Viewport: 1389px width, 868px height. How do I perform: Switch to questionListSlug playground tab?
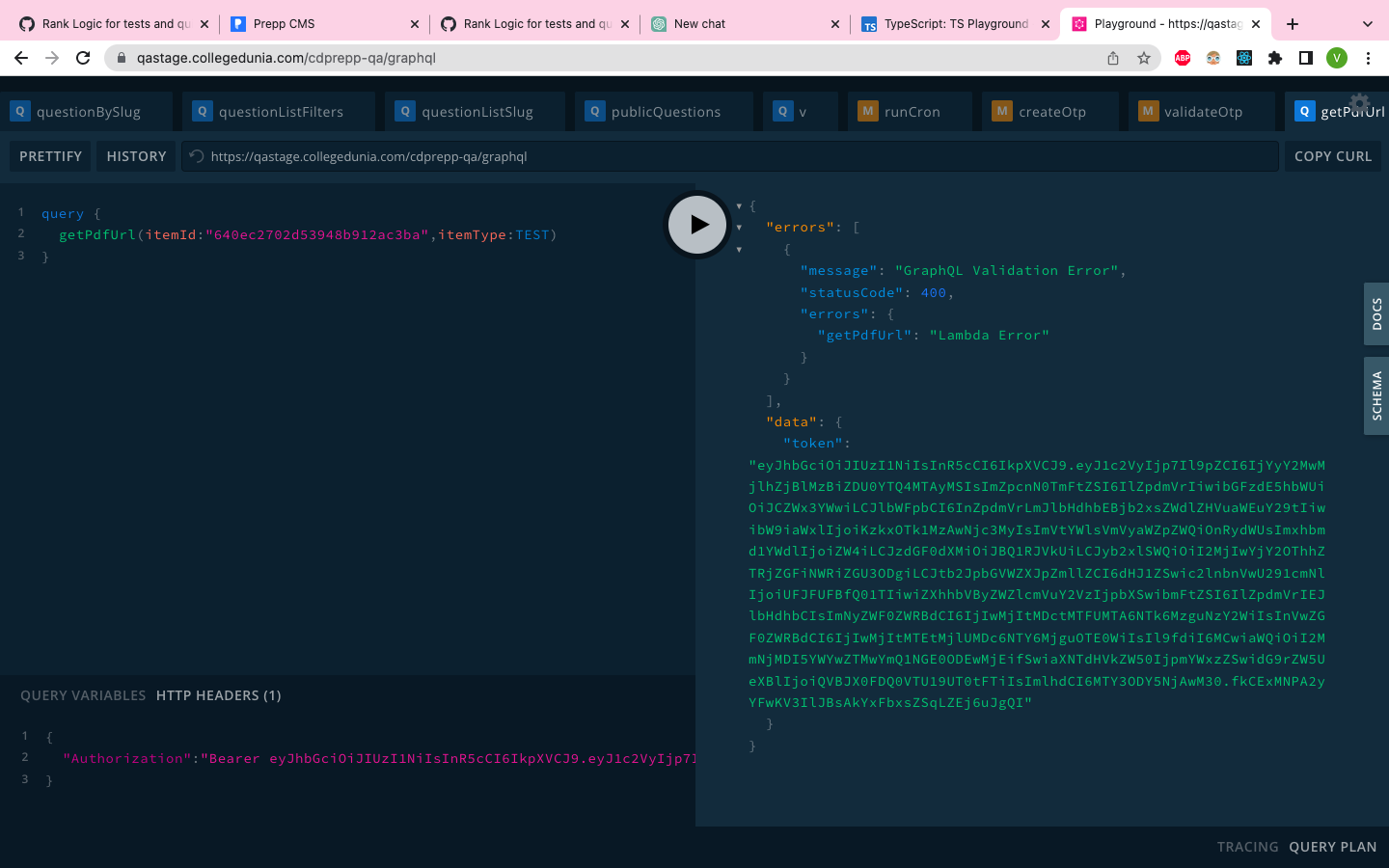point(477,112)
